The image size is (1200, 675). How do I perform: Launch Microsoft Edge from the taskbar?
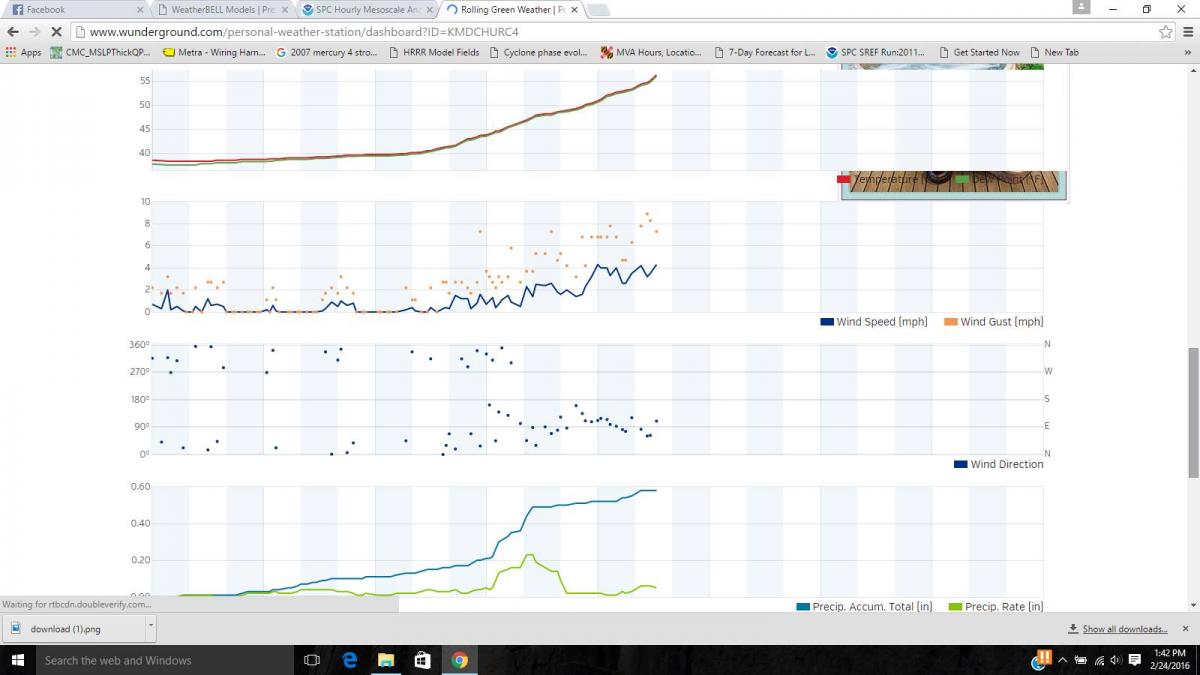(350, 660)
